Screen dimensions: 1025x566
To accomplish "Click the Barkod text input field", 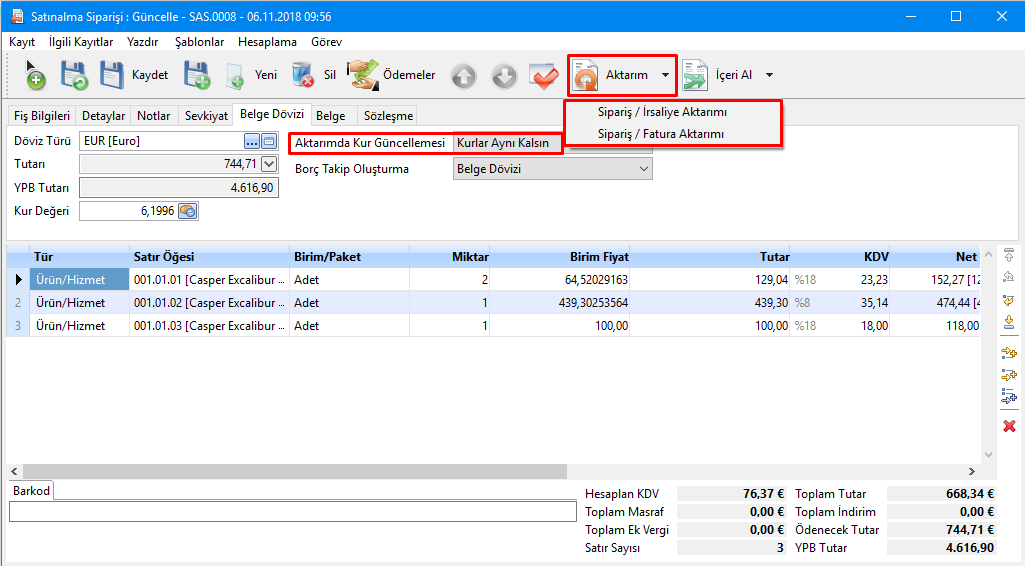I will (x=293, y=511).
